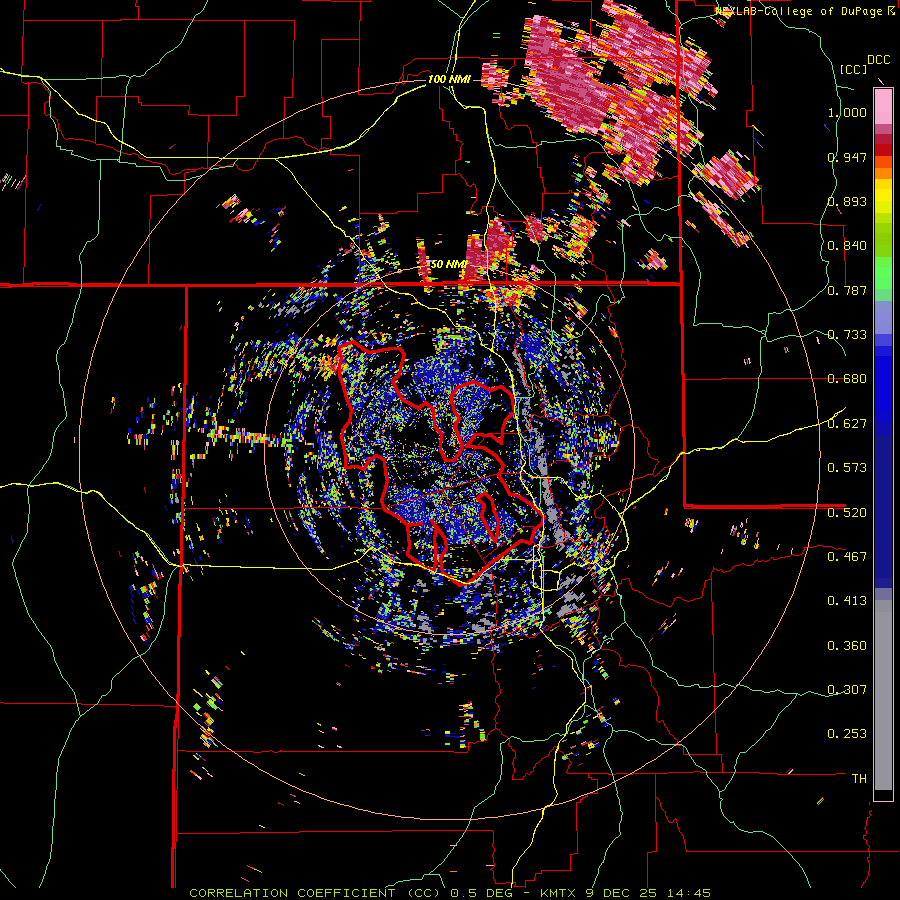Select the 1.000 value on the legend
The width and height of the screenshot is (900, 900).
point(847,112)
